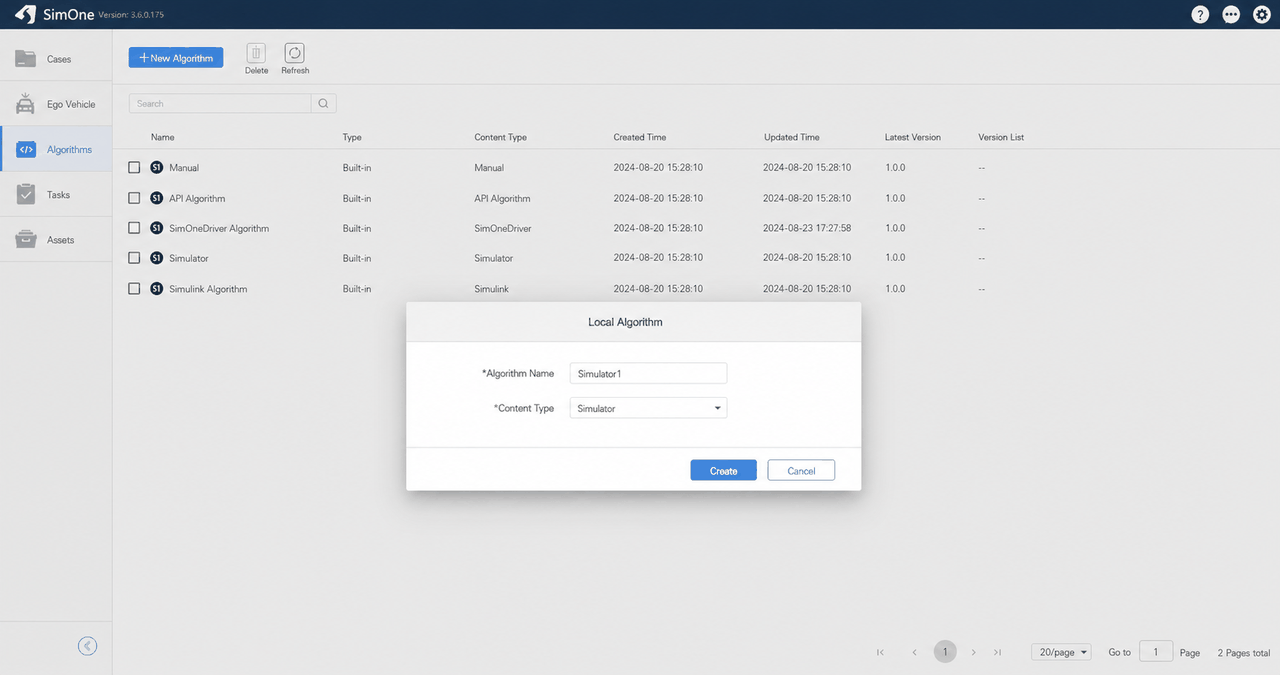Check the Simulink Algorithm row checkbox
Viewport: 1280px width, 675px height.
coord(134,288)
